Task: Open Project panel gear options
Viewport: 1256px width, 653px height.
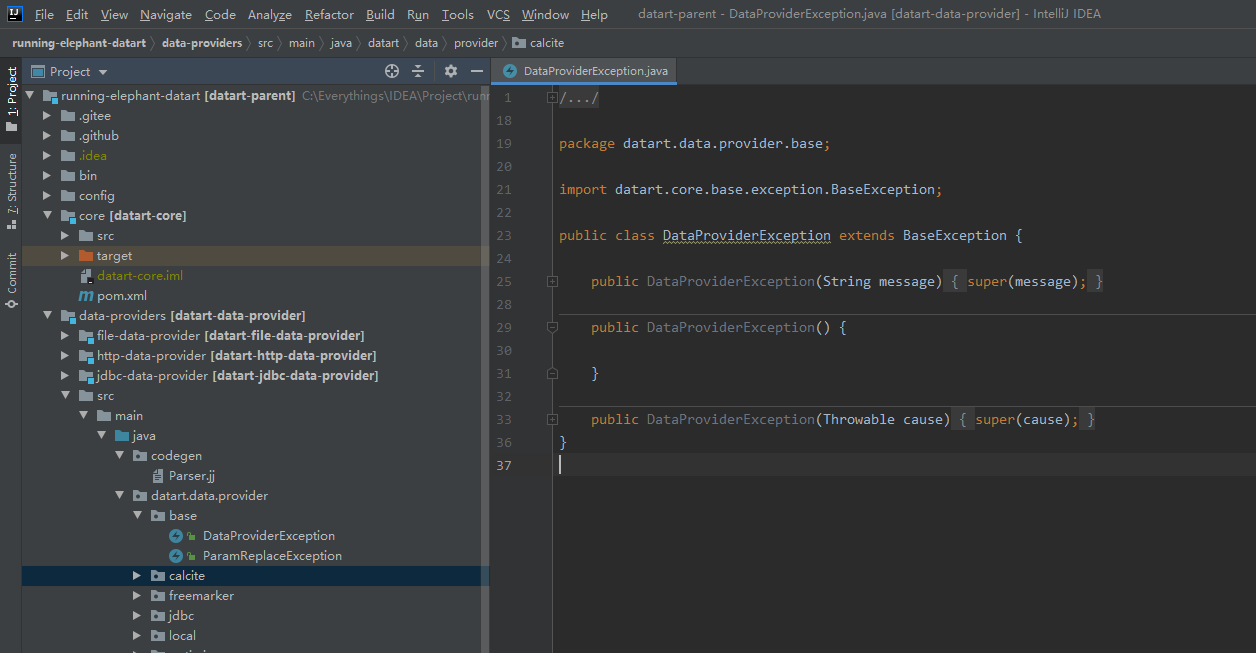Action: 450,71
